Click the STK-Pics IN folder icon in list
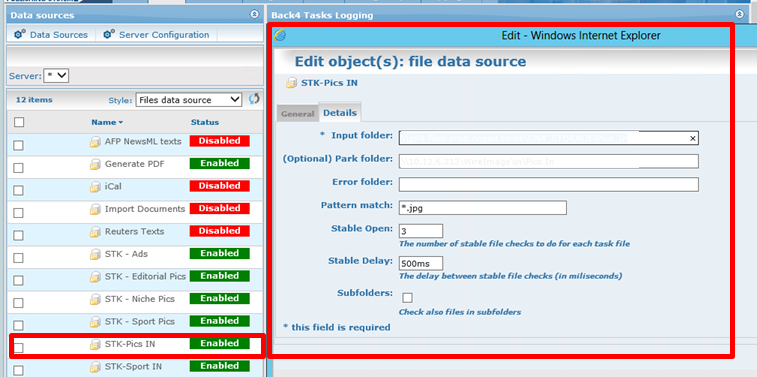 tap(95, 345)
